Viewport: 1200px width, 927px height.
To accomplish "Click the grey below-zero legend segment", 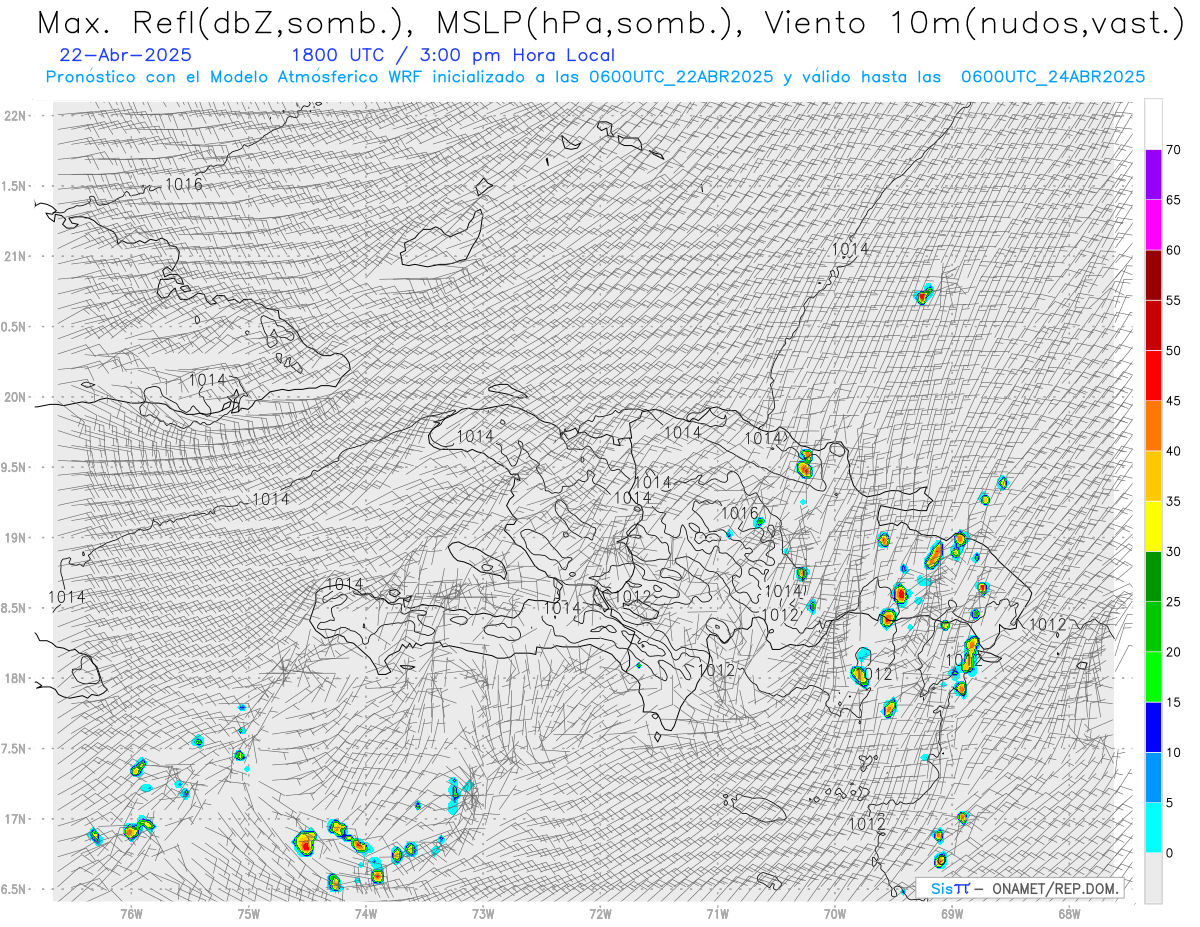I will point(1153,877).
